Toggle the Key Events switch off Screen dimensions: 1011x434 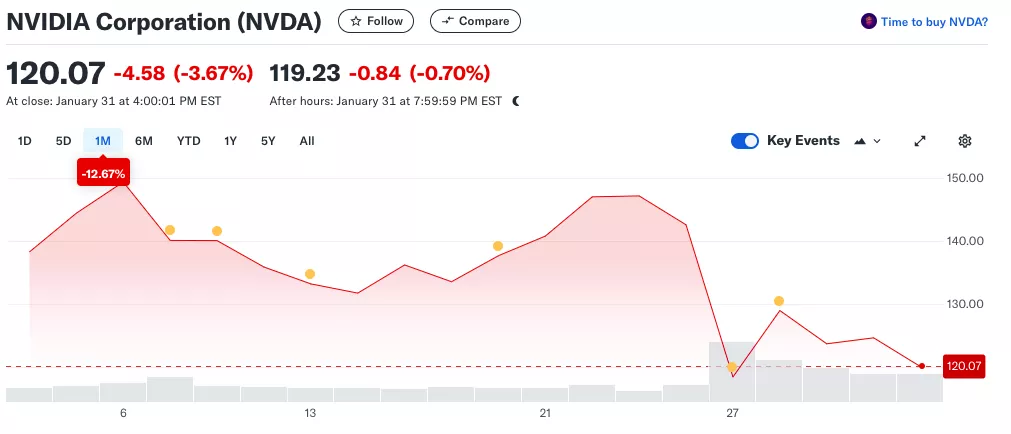tap(745, 141)
